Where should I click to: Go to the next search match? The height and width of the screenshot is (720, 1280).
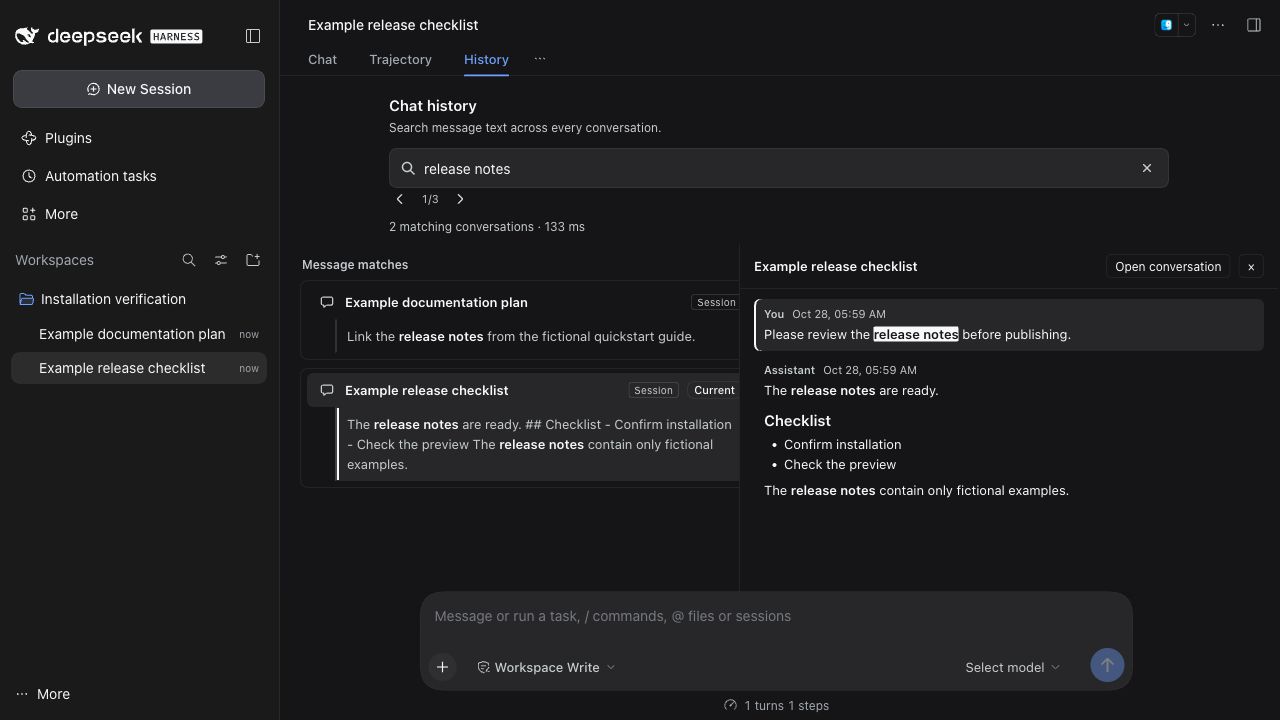click(460, 199)
